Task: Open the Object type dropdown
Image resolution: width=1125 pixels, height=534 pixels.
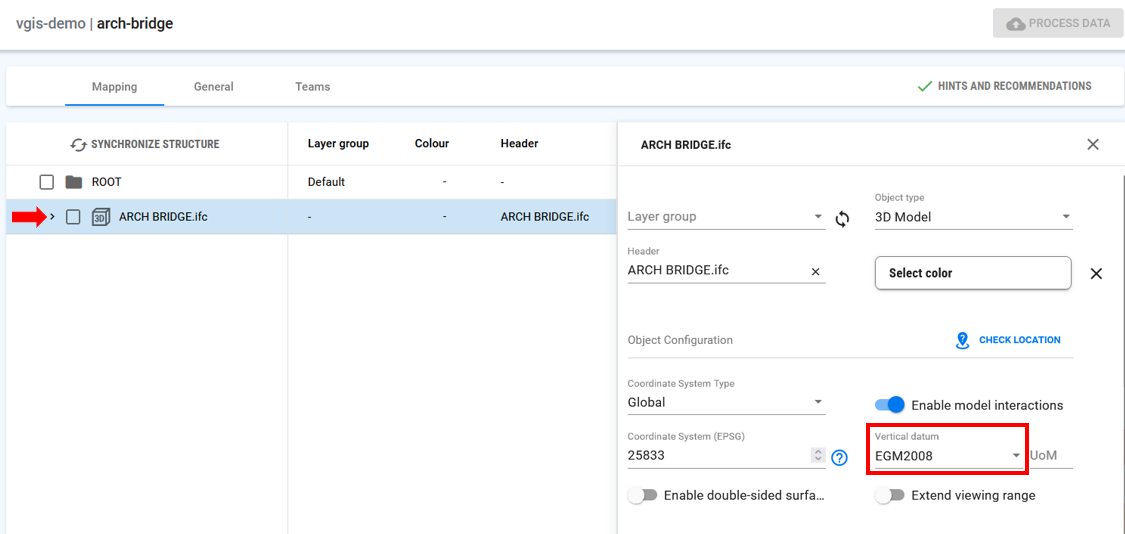Action: [x=974, y=217]
